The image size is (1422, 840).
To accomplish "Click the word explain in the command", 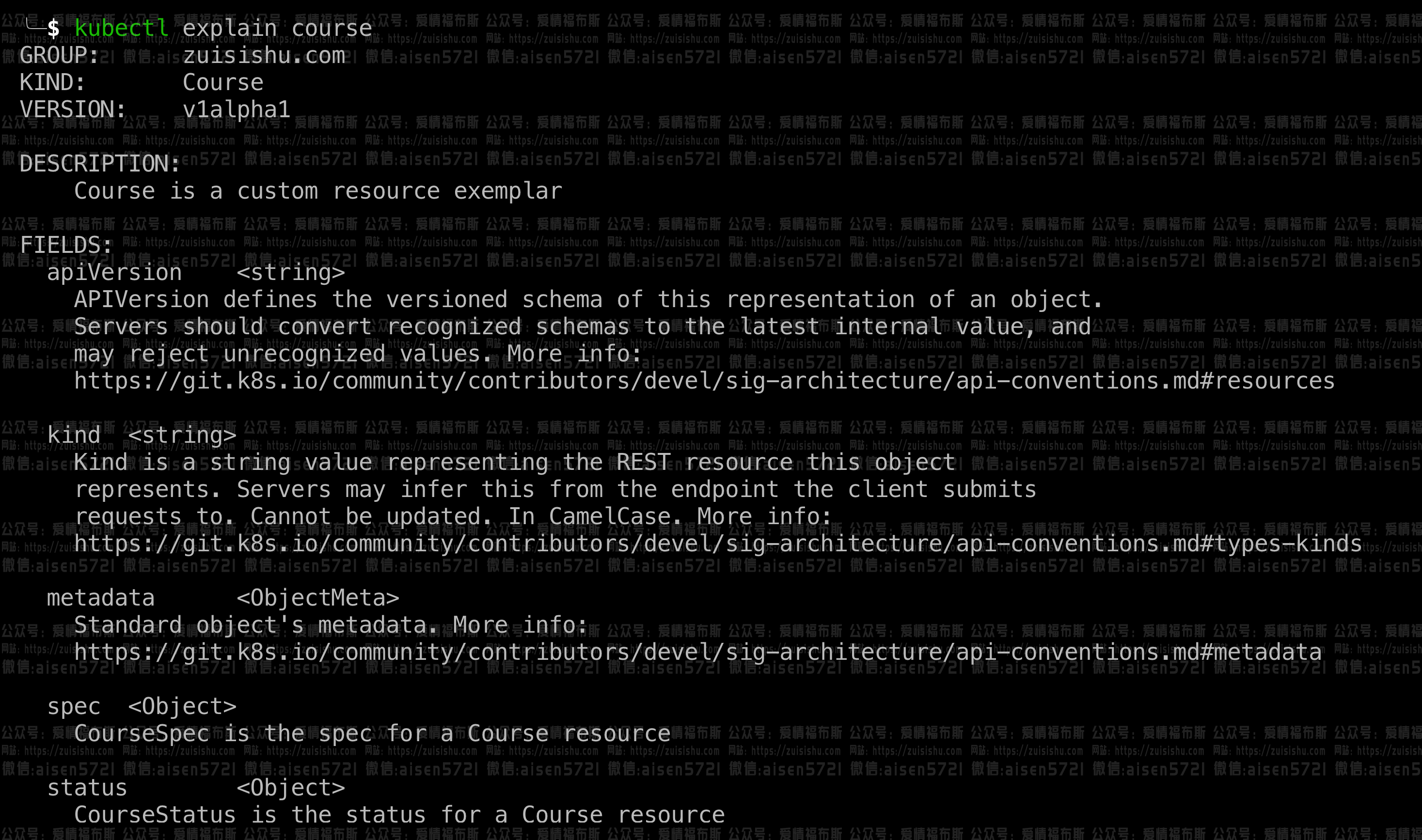I will [229, 28].
